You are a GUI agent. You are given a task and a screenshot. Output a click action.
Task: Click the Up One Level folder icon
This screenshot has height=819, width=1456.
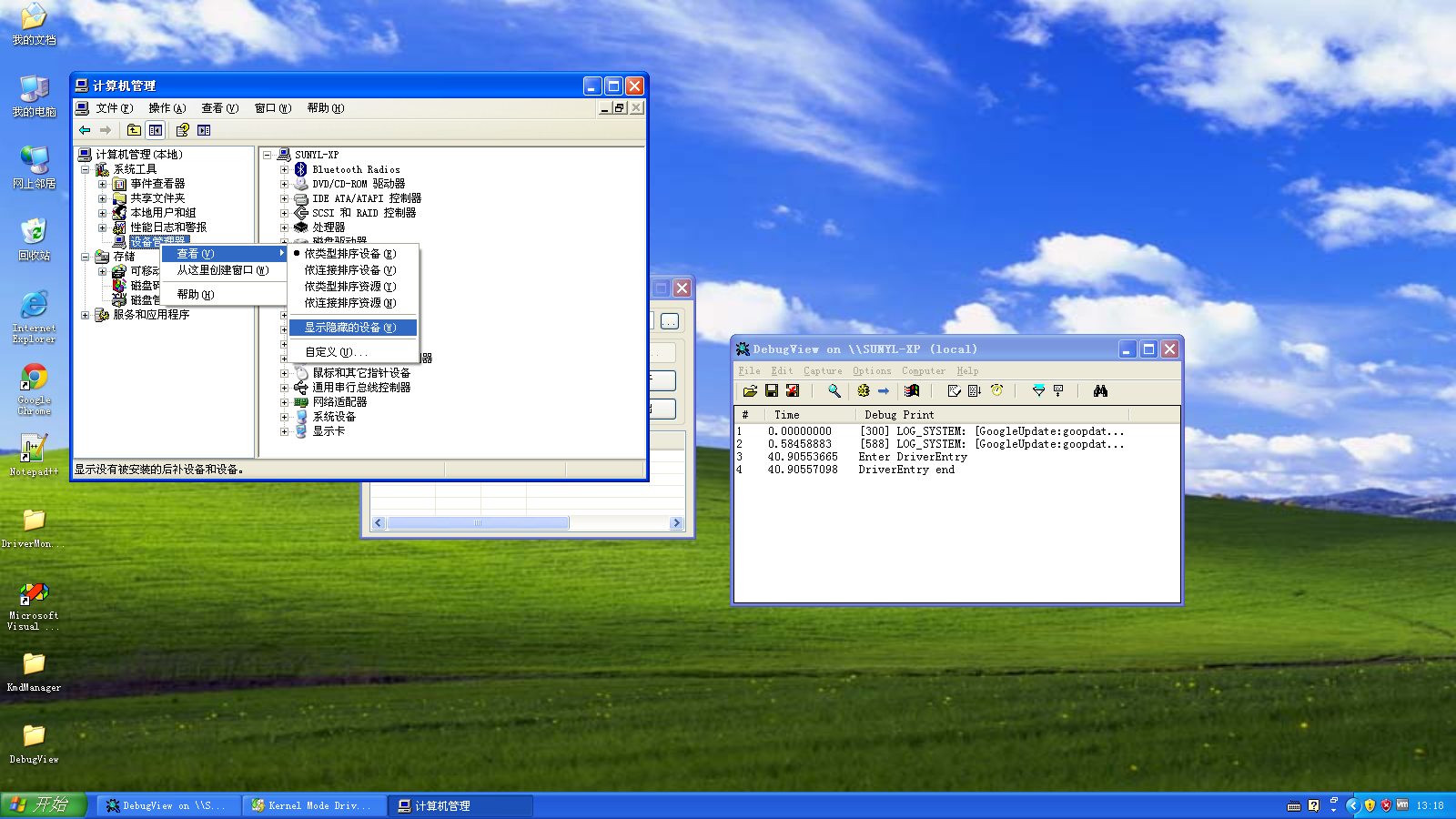pos(134,130)
